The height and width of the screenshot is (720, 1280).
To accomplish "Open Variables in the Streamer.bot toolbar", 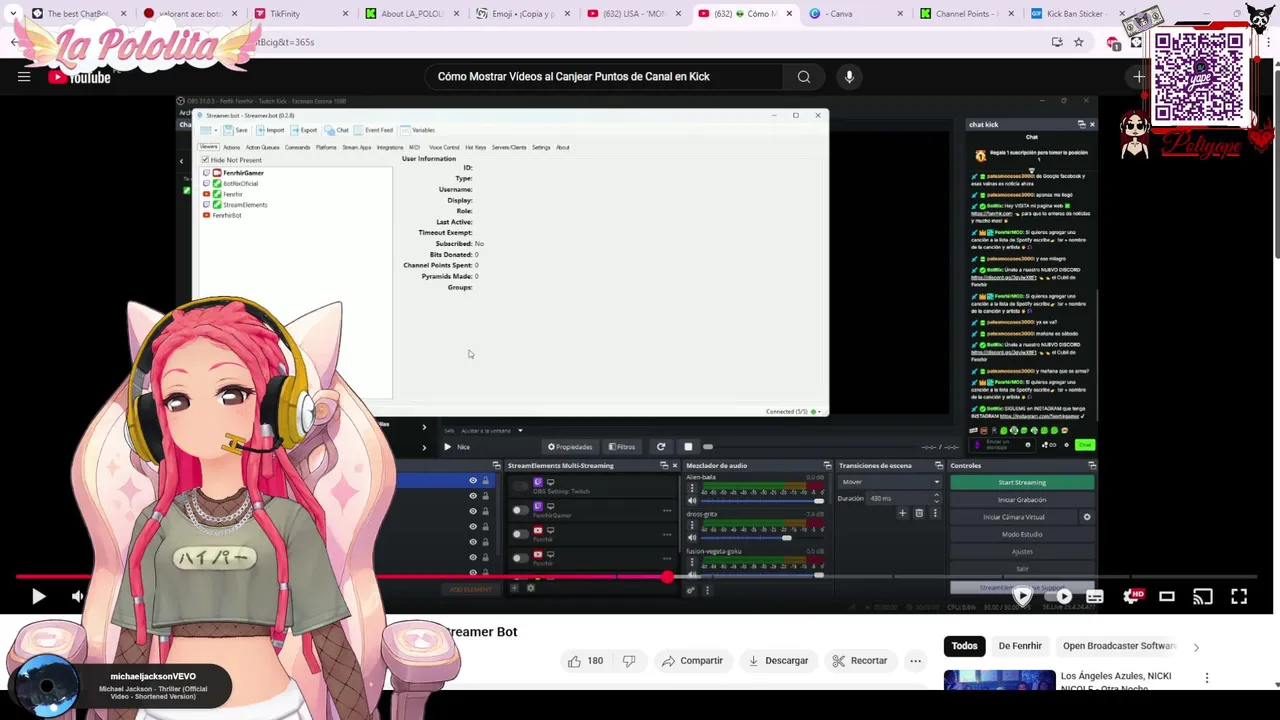I will [418, 130].
